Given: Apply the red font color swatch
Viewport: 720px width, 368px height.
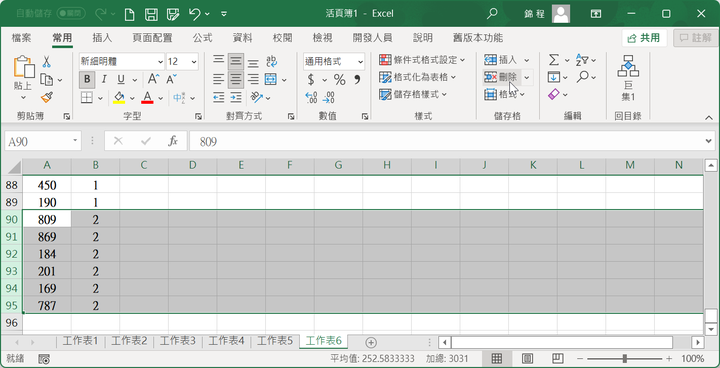Looking at the screenshot, I should tap(147, 97).
